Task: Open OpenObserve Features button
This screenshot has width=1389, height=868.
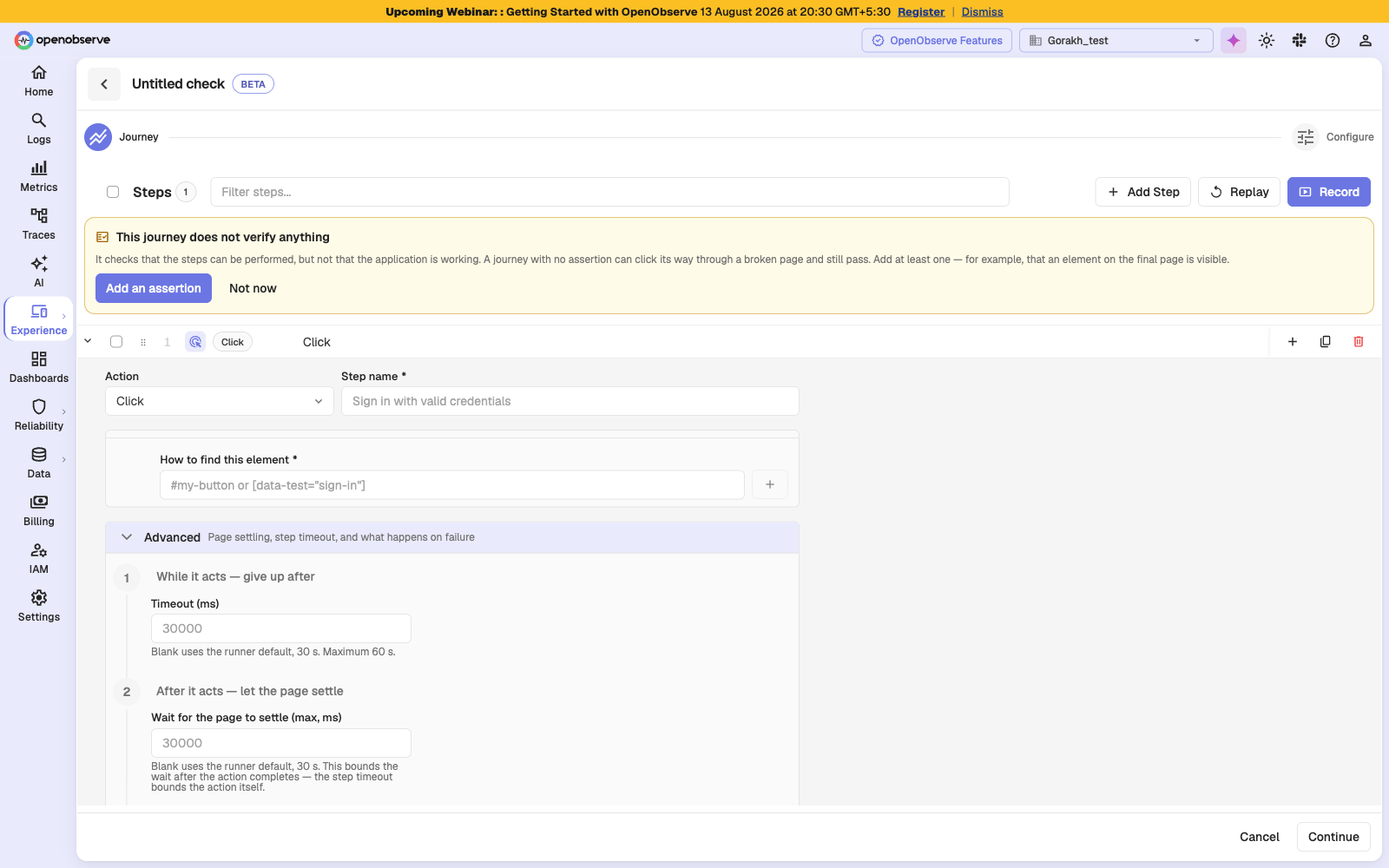Action: click(x=937, y=41)
